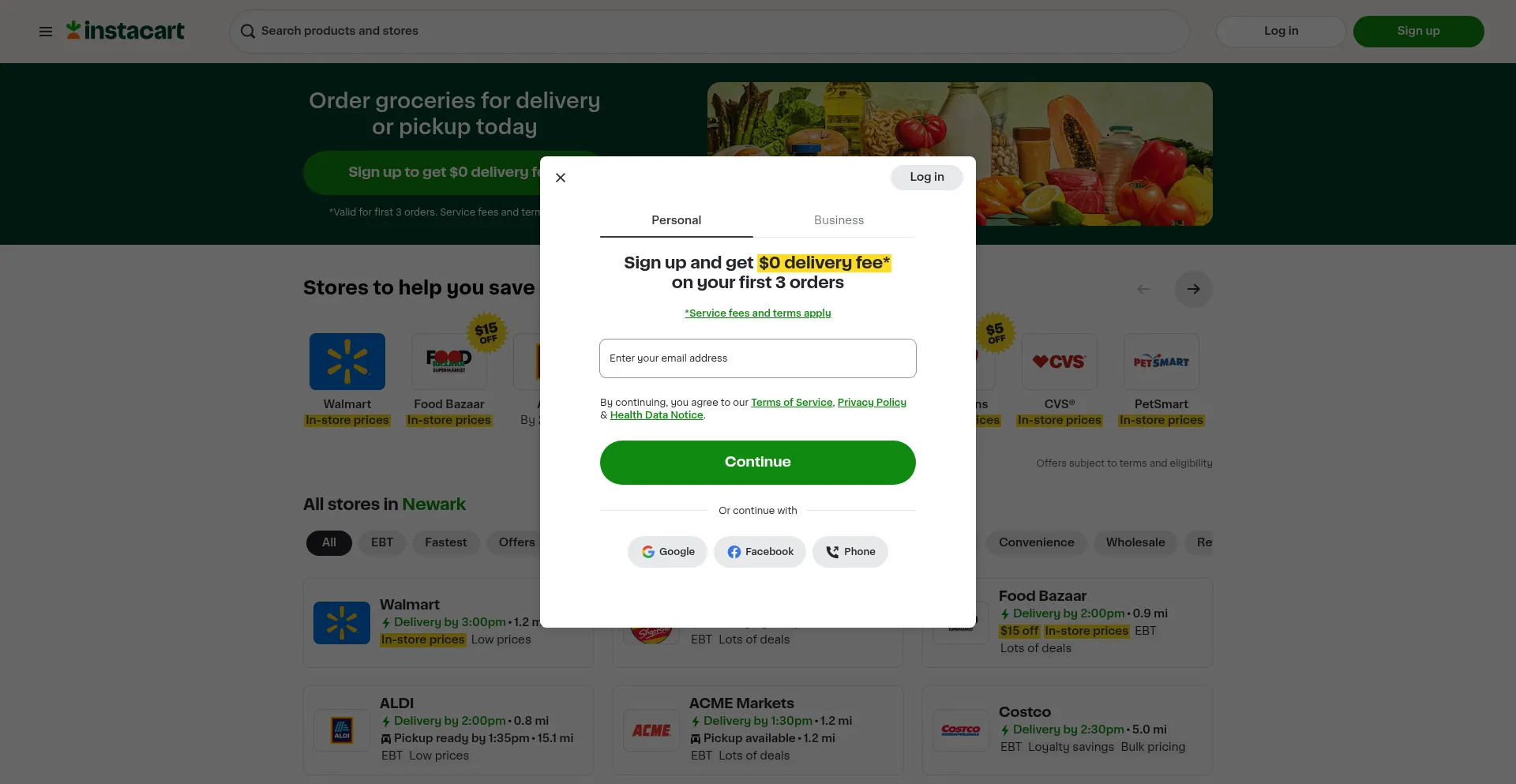The height and width of the screenshot is (784, 1516).
Task: Click the search products and stores box
Action: coord(709,32)
